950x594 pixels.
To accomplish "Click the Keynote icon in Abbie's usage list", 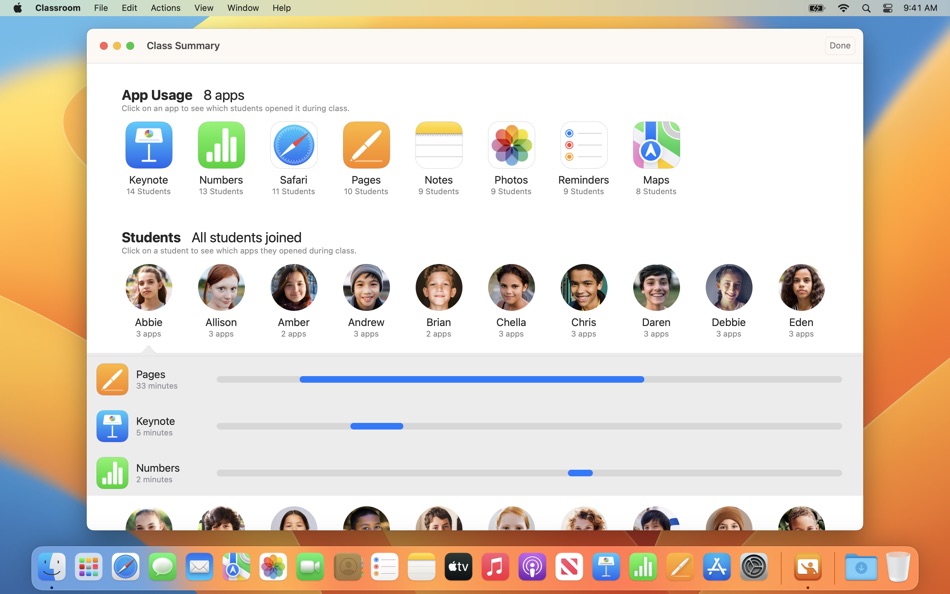I will pos(112,426).
